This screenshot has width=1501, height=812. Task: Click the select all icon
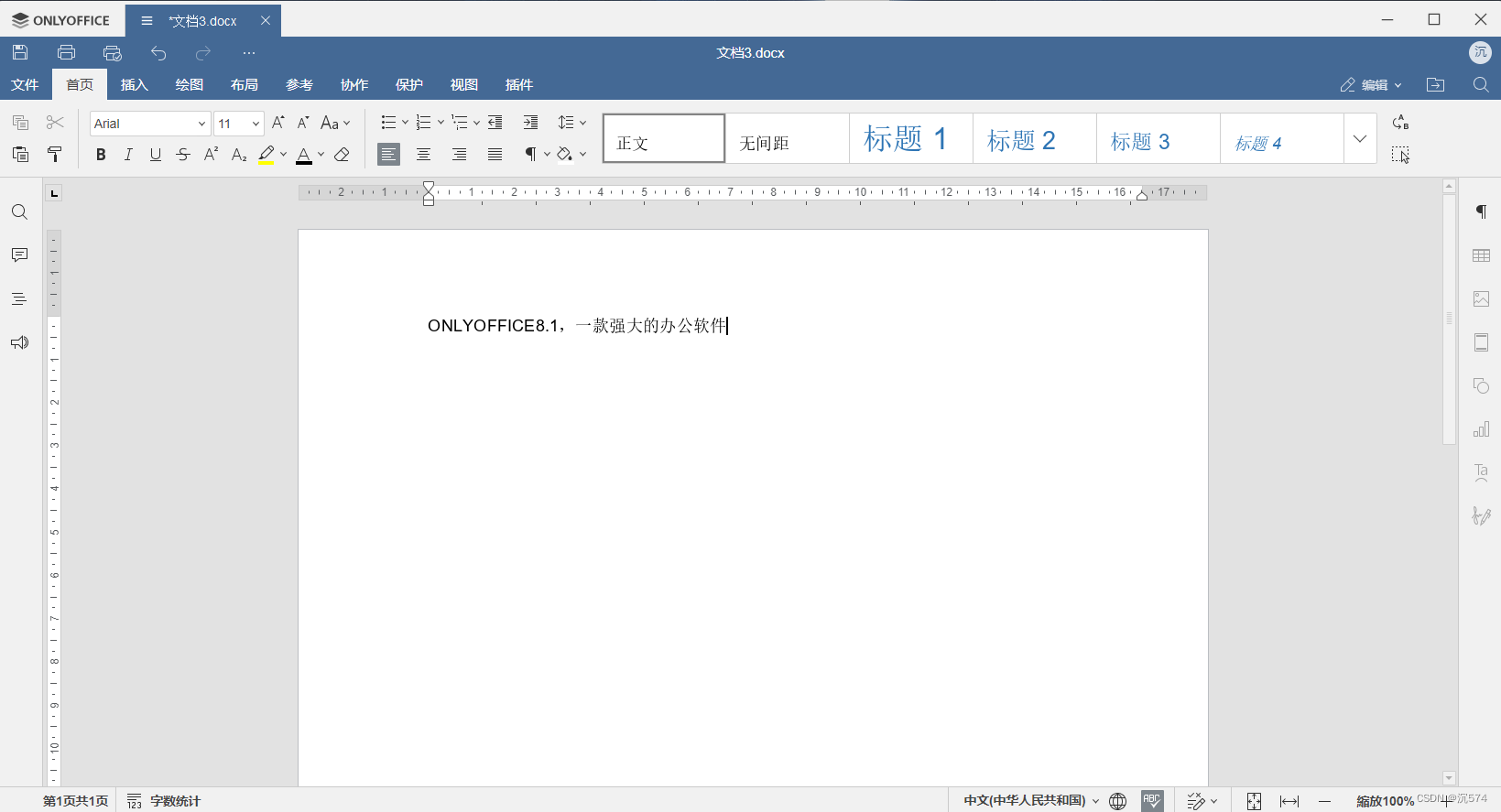[1400, 155]
